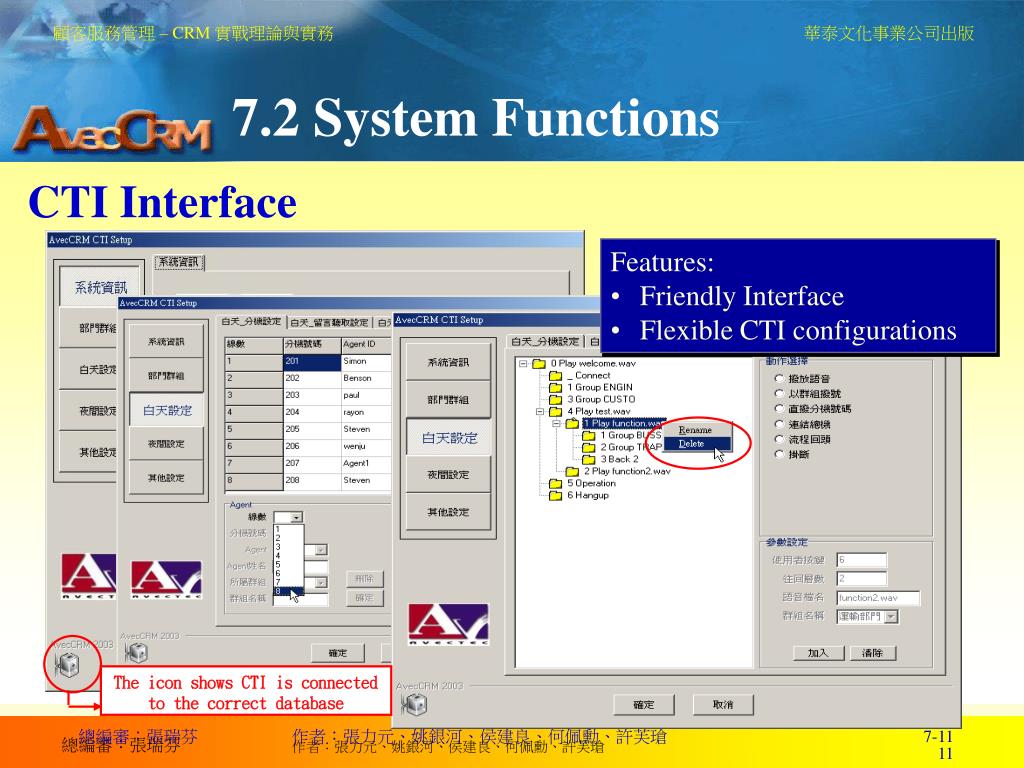Click the Agent ID column header
1024x768 pixels.
[x=366, y=344]
